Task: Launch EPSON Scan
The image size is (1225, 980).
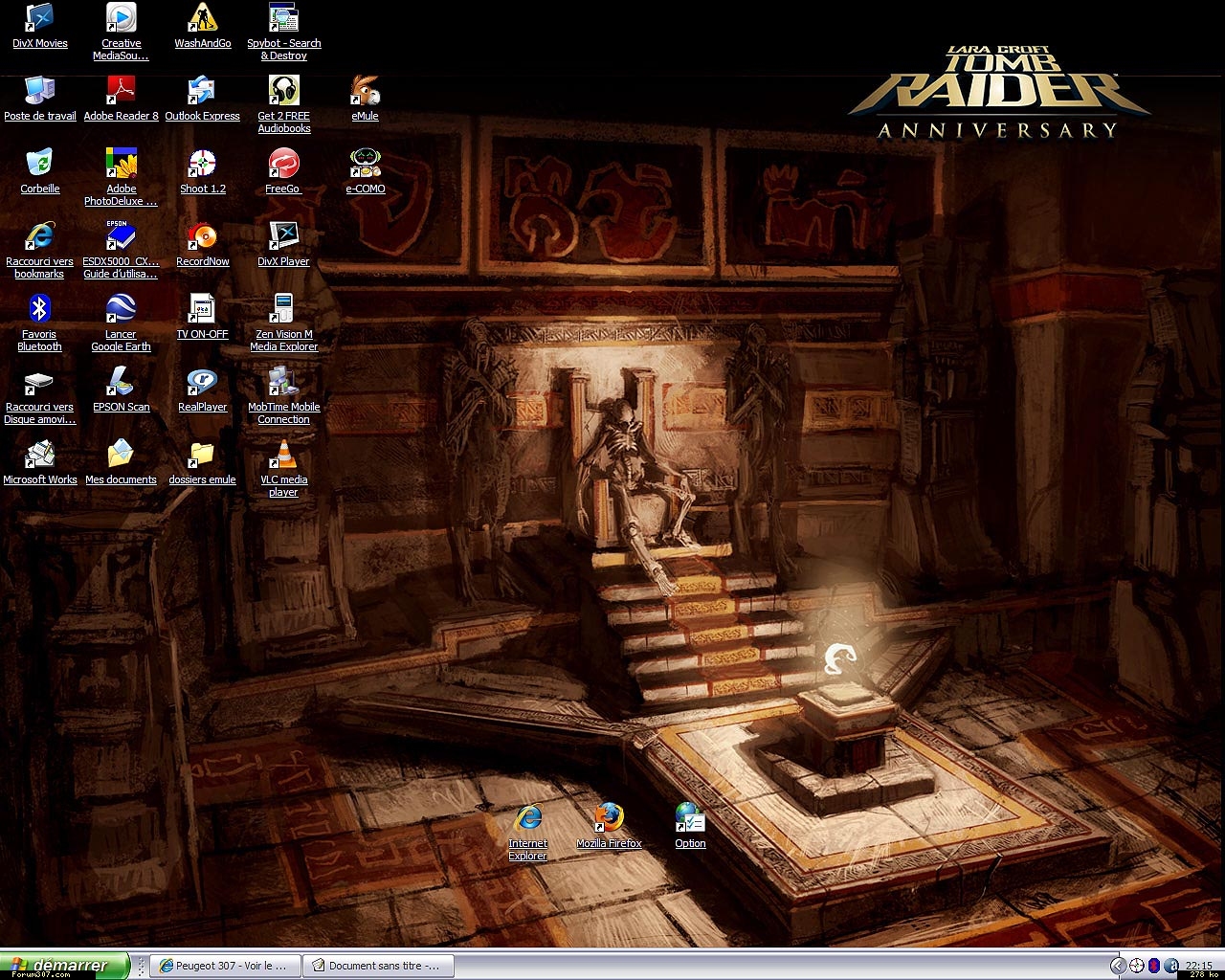Action: 121,390
